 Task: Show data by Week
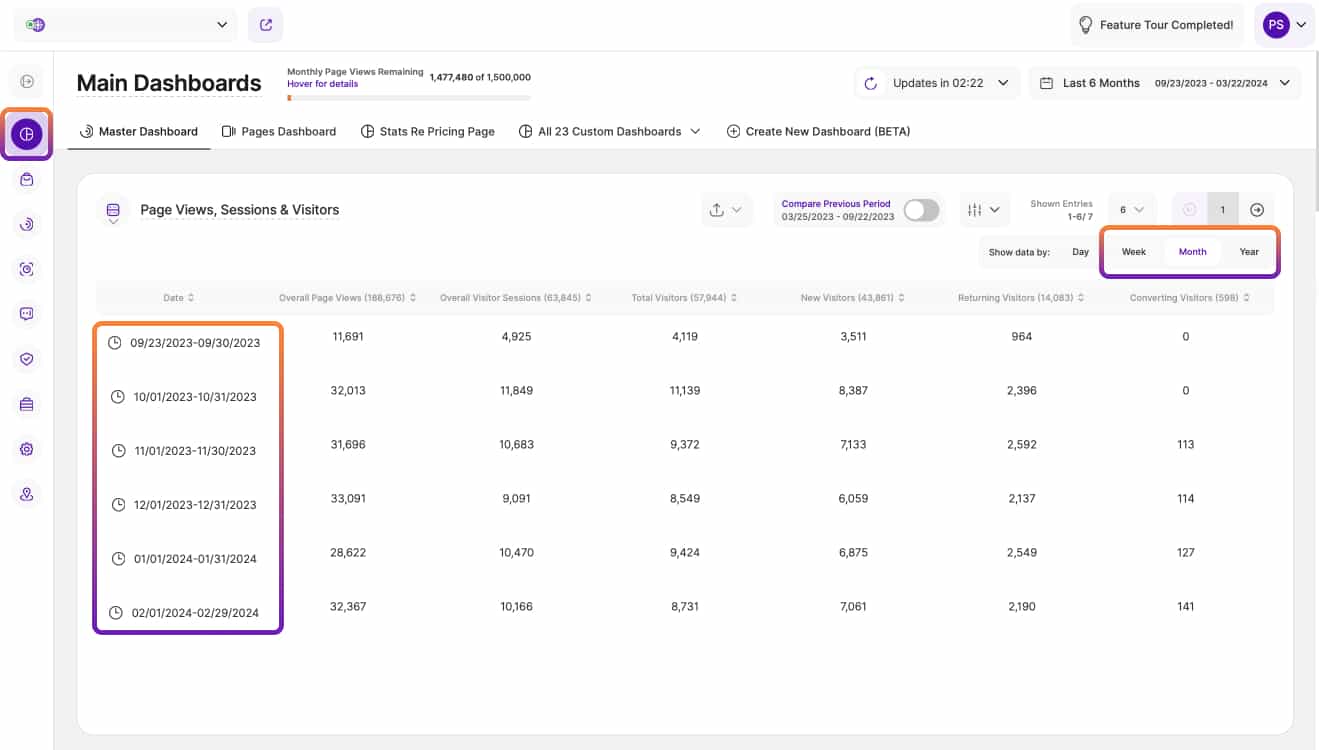(x=1133, y=252)
